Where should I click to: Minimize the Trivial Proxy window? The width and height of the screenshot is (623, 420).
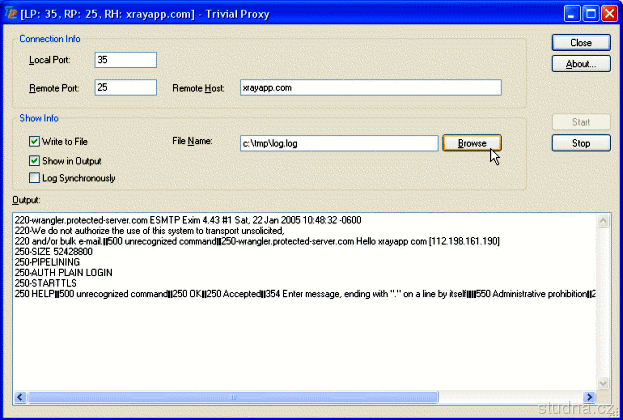(x=572, y=14)
